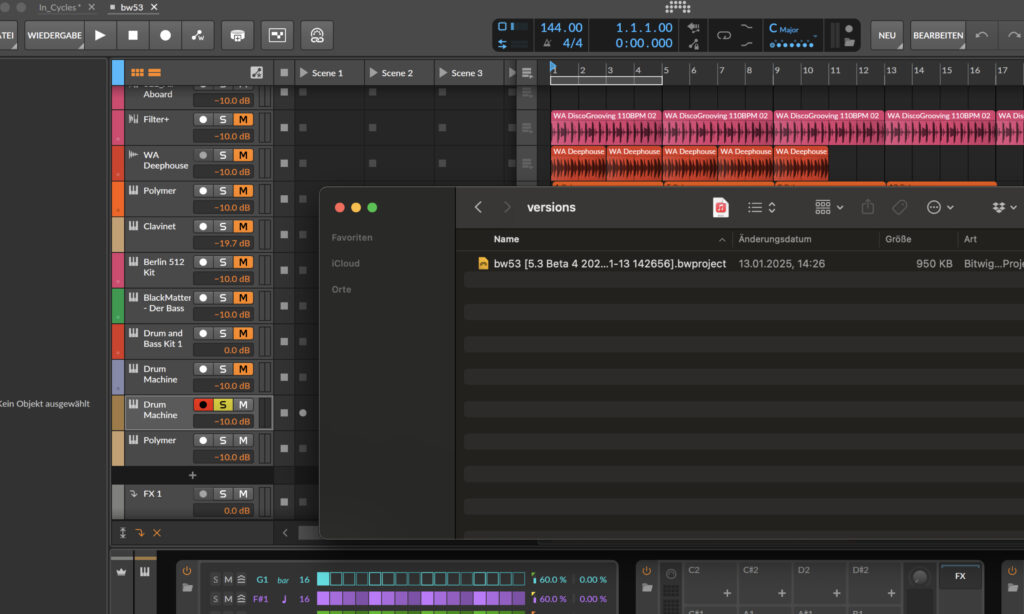The image size is (1024, 614).
Task: Adjust Drum and Bass Kit 1 volume 0.0 dB
Action: (223, 350)
